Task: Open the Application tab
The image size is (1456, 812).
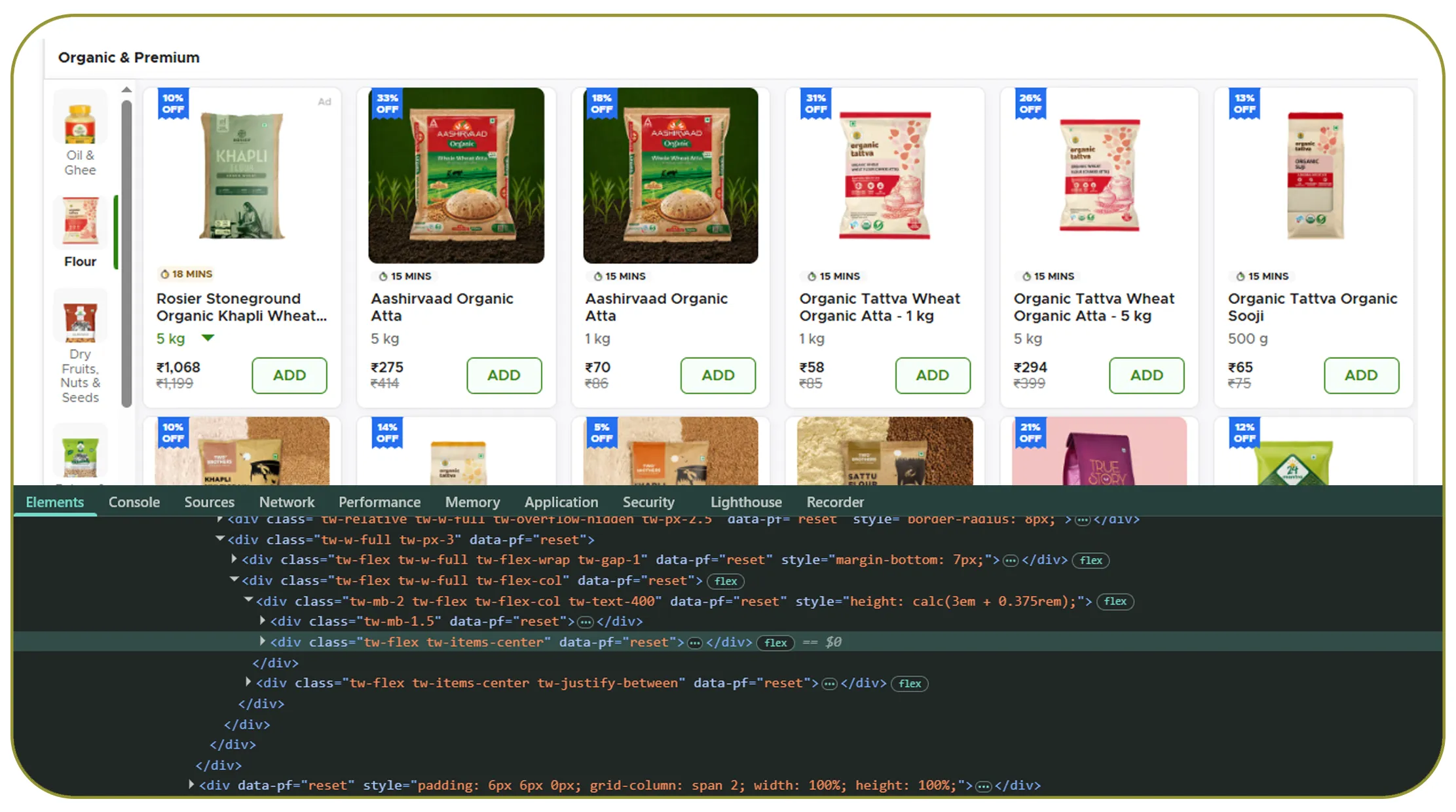Action: [561, 502]
